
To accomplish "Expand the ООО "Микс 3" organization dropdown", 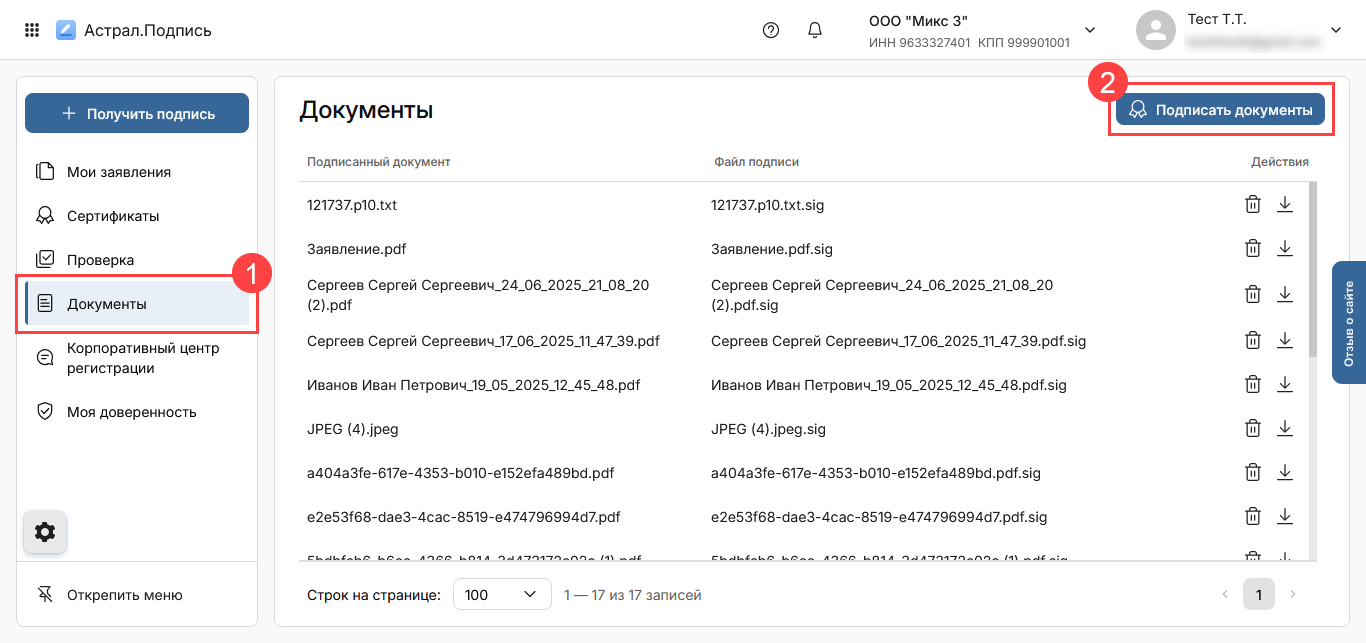I will tap(1090, 30).
